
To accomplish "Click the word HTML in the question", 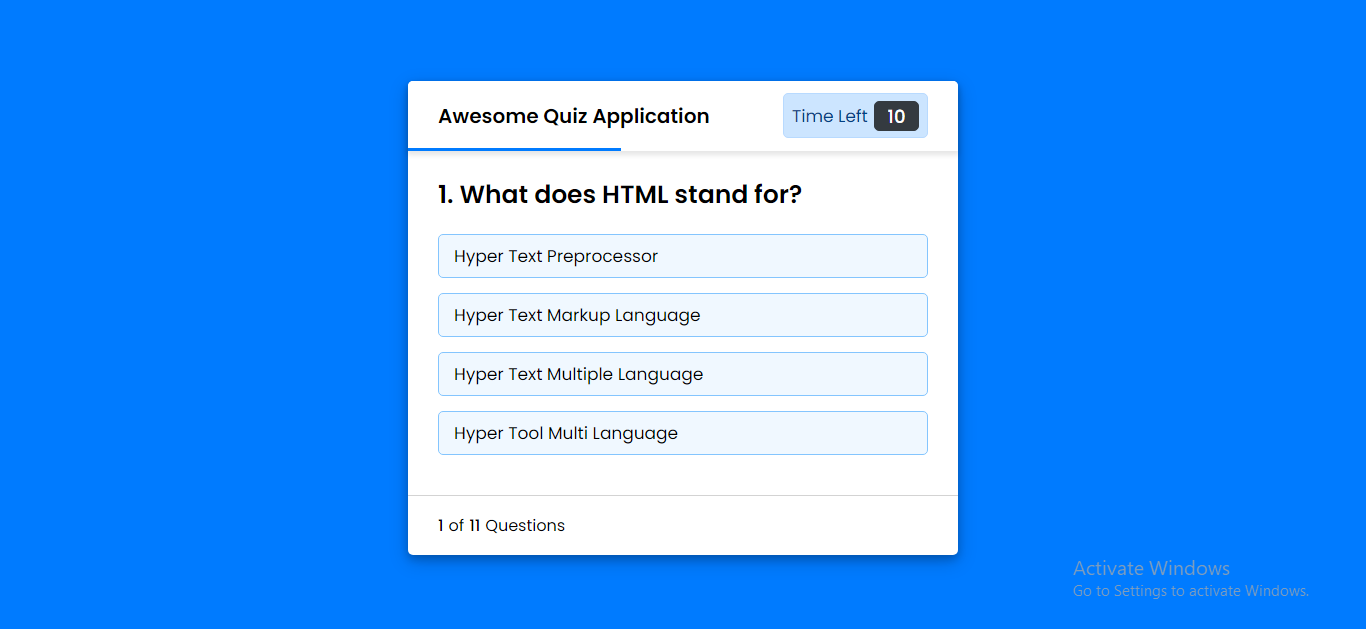I will (635, 194).
